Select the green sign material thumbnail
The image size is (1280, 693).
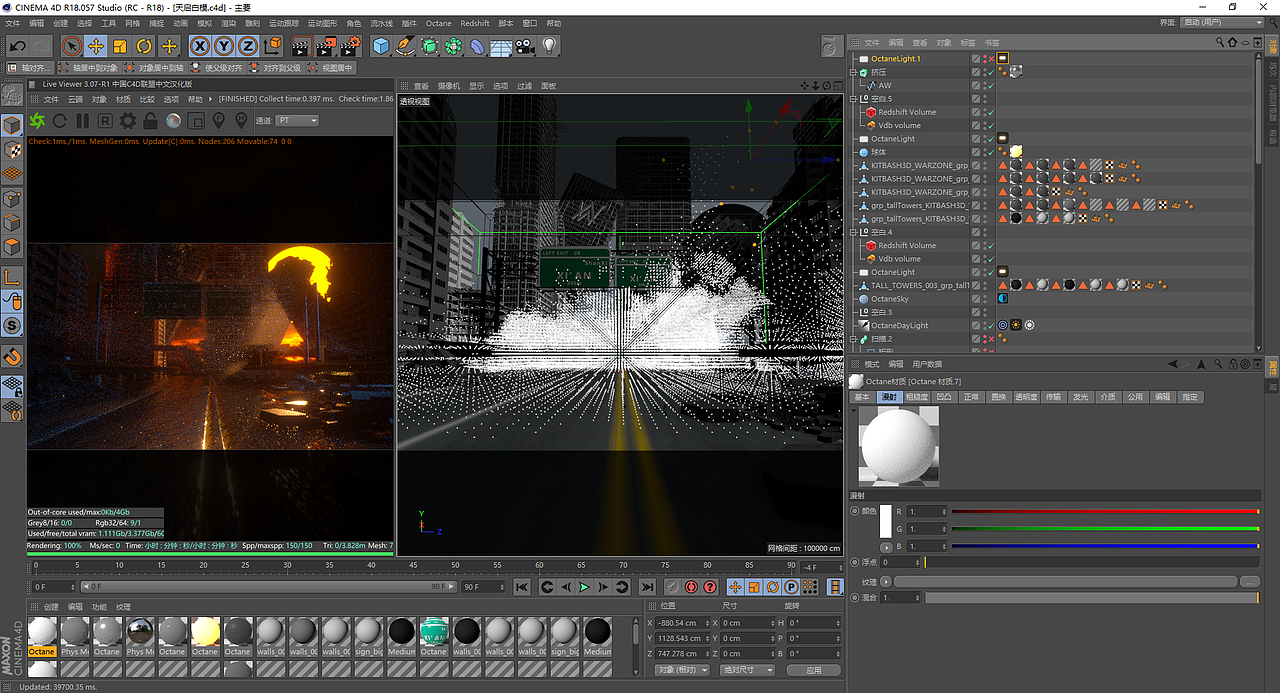(x=433, y=632)
